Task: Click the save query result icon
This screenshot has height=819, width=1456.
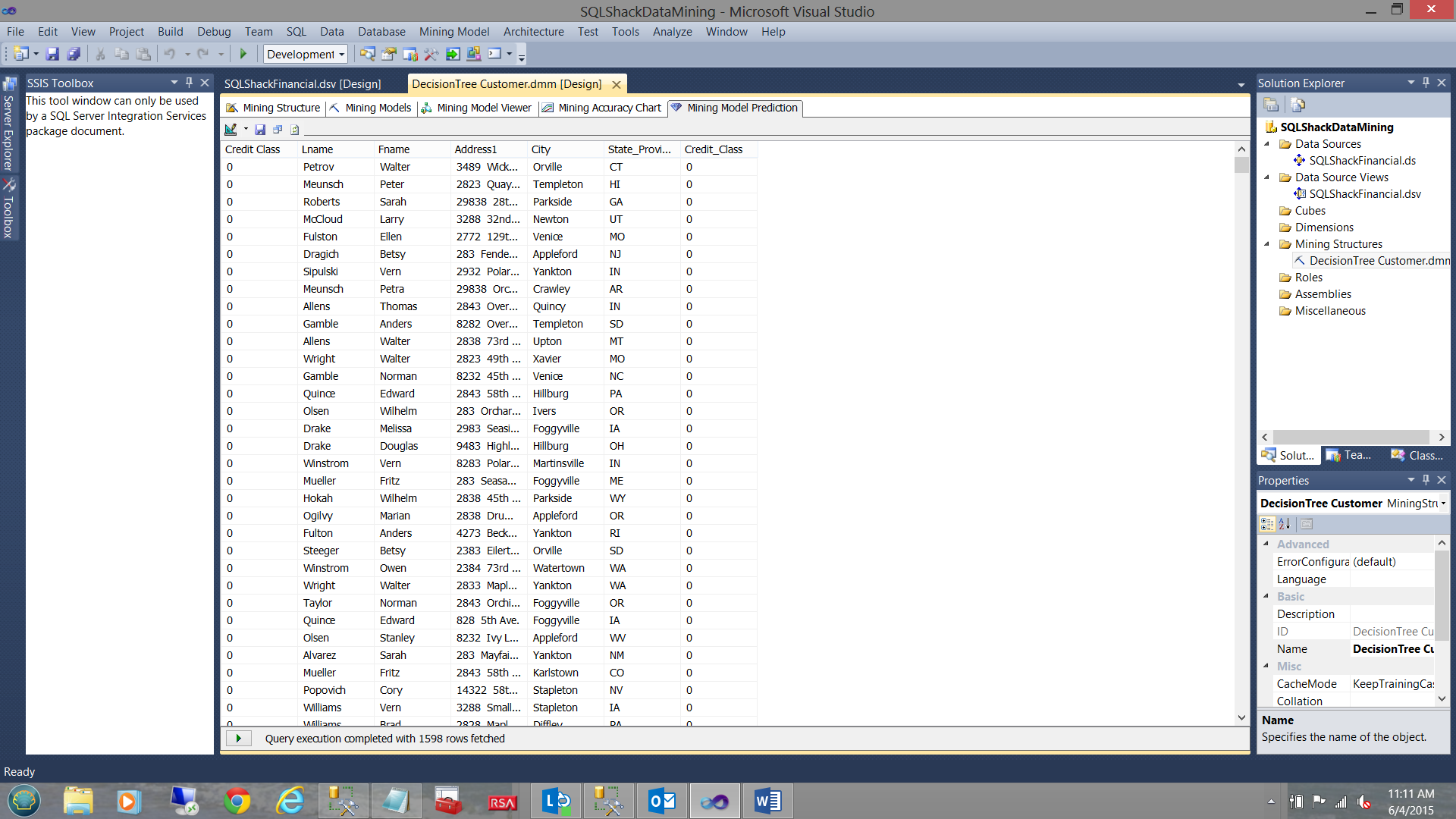Action: [260, 130]
